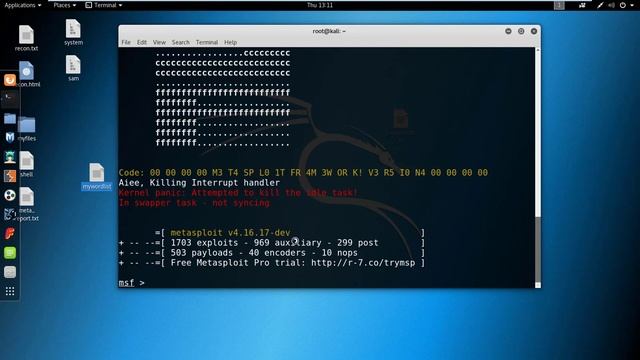Select the recon.html desktop file
The width and height of the screenshot is (640, 360).
coord(28,74)
